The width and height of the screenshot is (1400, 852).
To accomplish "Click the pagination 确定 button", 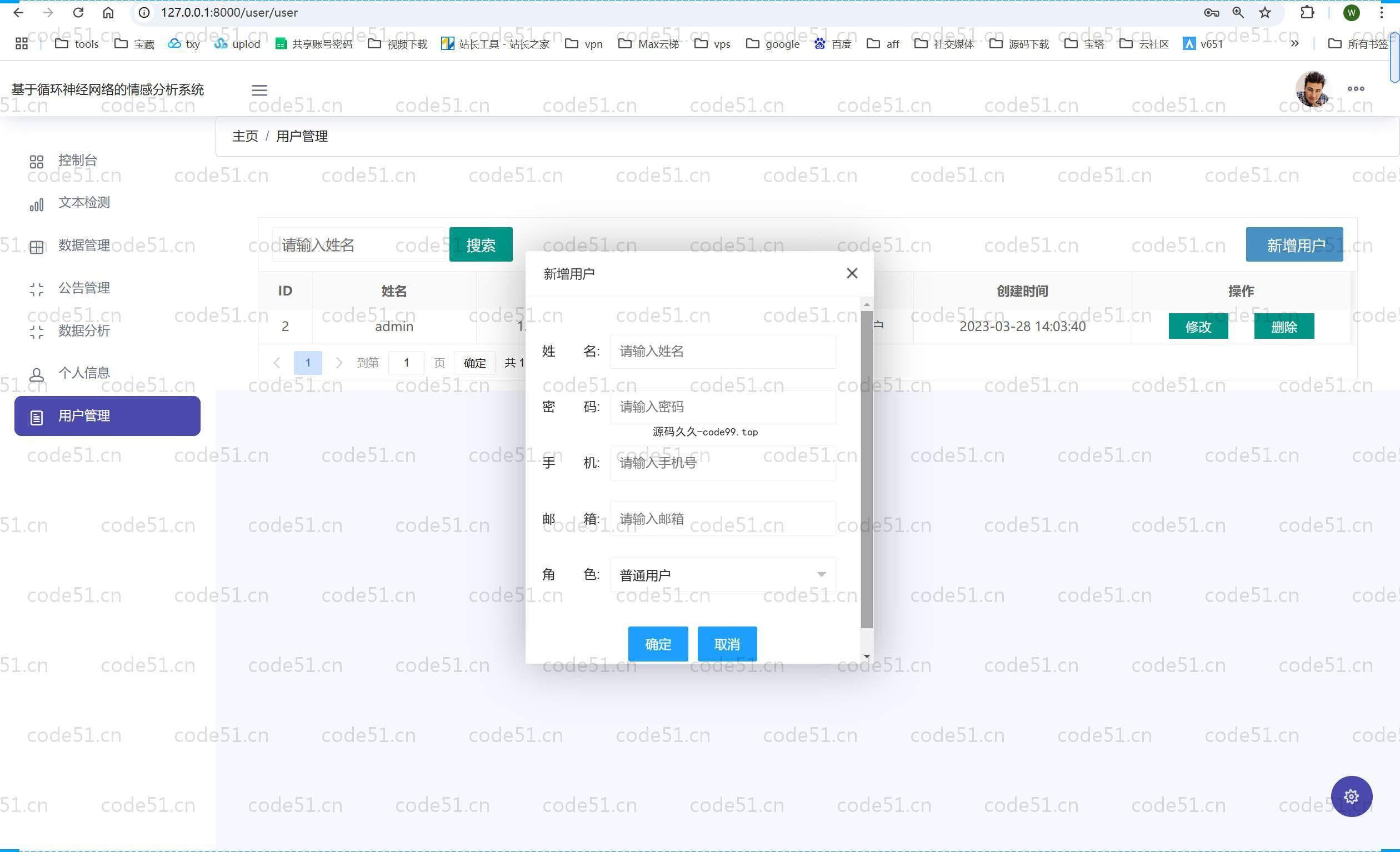I will 474,362.
